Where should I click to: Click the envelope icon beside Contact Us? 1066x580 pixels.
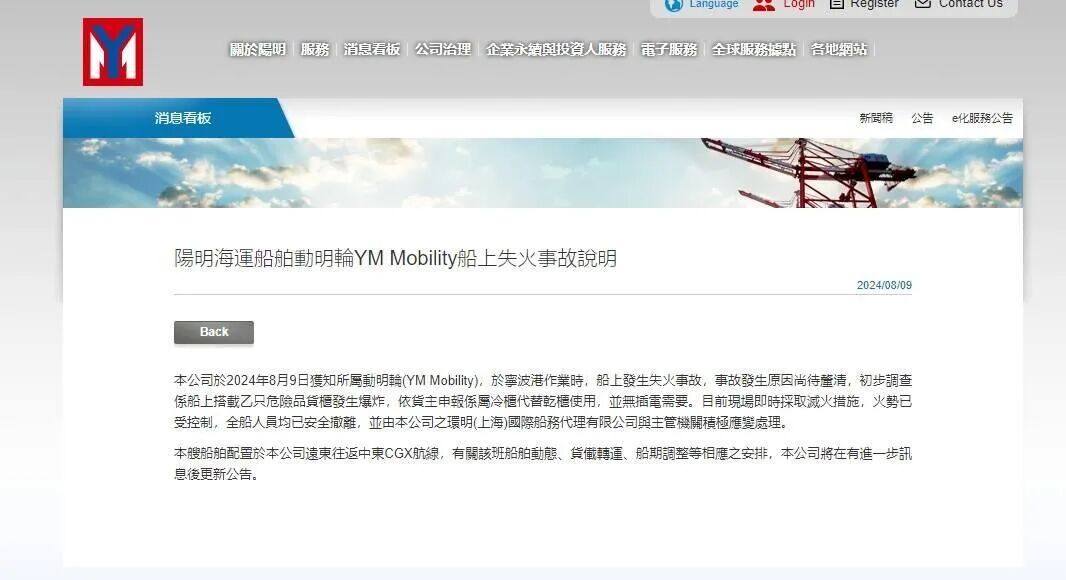[923, 4]
